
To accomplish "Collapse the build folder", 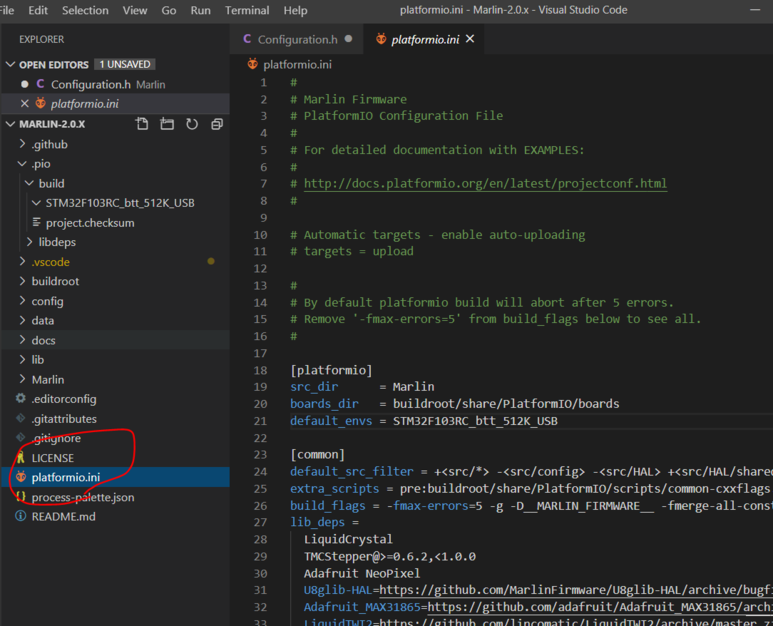I will point(29,183).
